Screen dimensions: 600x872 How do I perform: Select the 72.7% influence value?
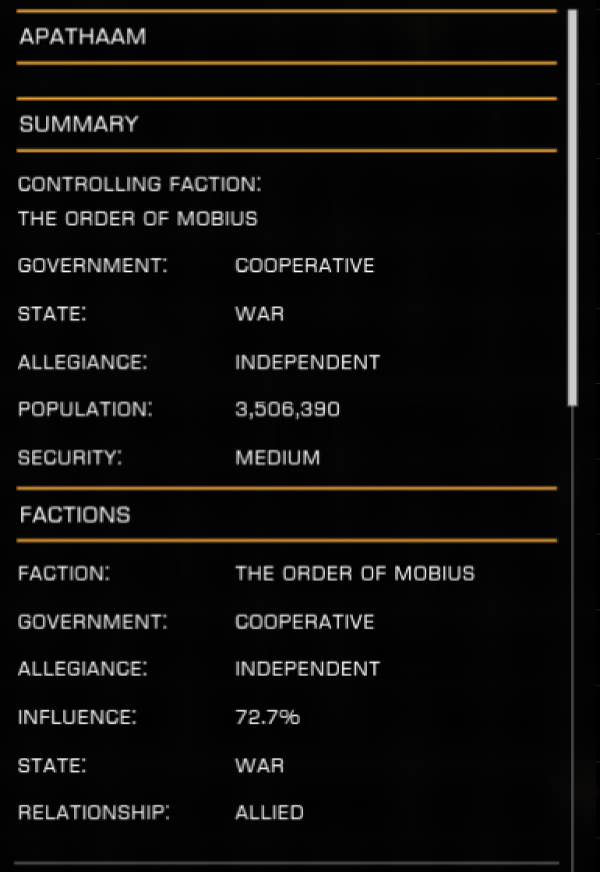(268, 717)
